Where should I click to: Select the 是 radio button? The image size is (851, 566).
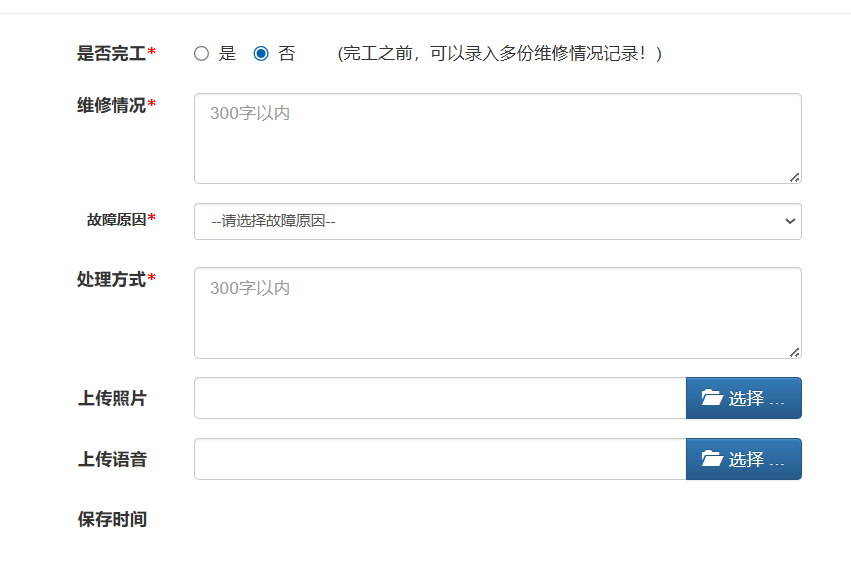click(x=201, y=54)
